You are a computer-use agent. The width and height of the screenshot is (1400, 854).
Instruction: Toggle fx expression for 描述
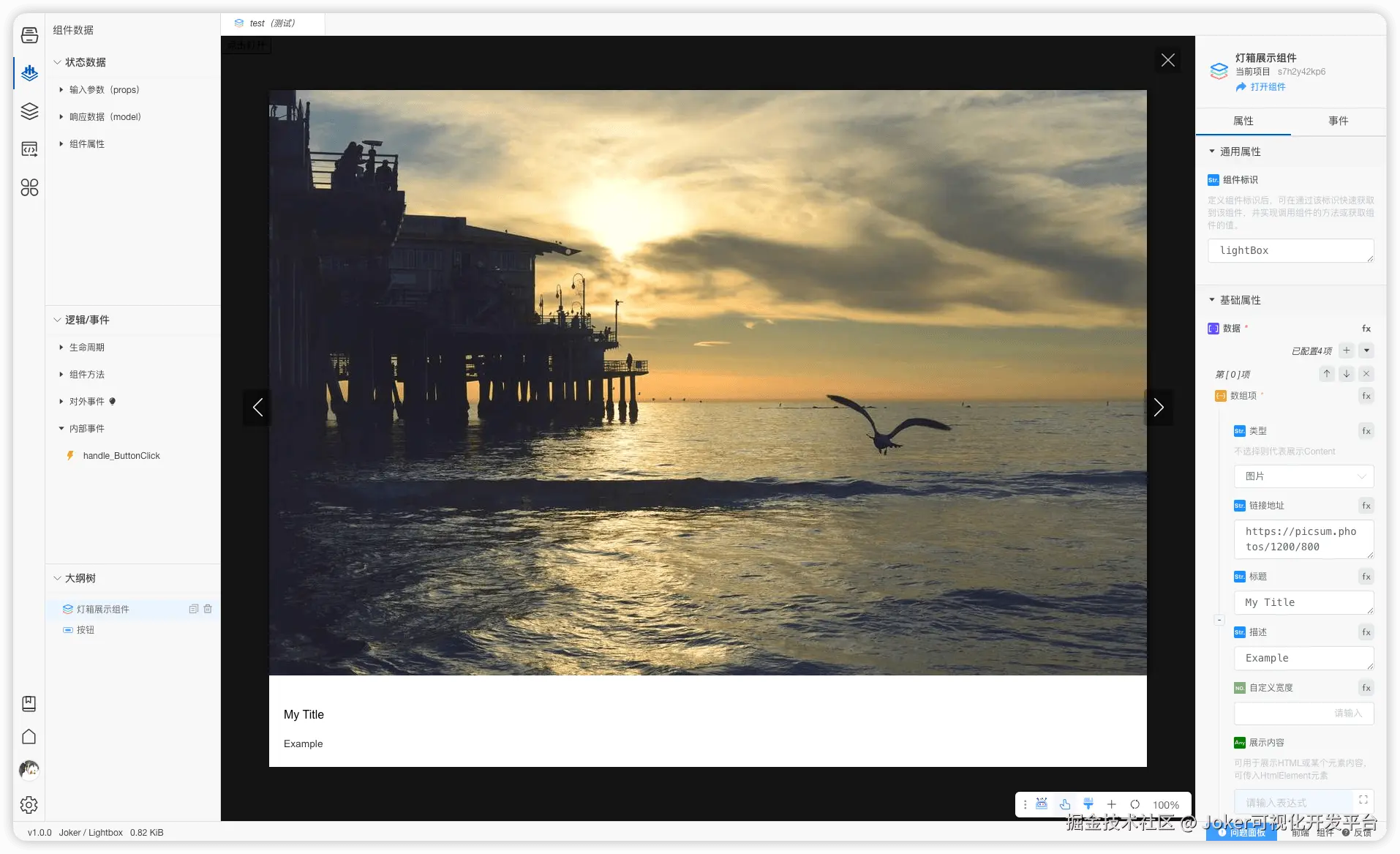tap(1366, 632)
